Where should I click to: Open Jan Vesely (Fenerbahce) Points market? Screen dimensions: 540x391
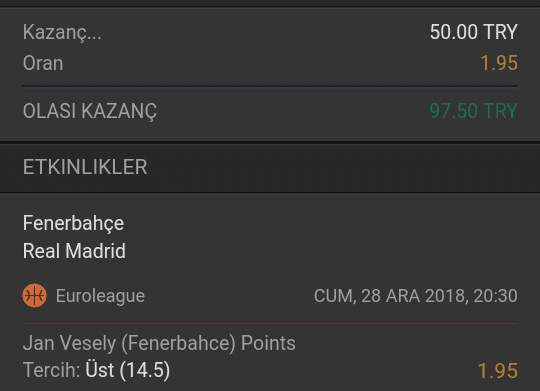(x=159, y=343)
